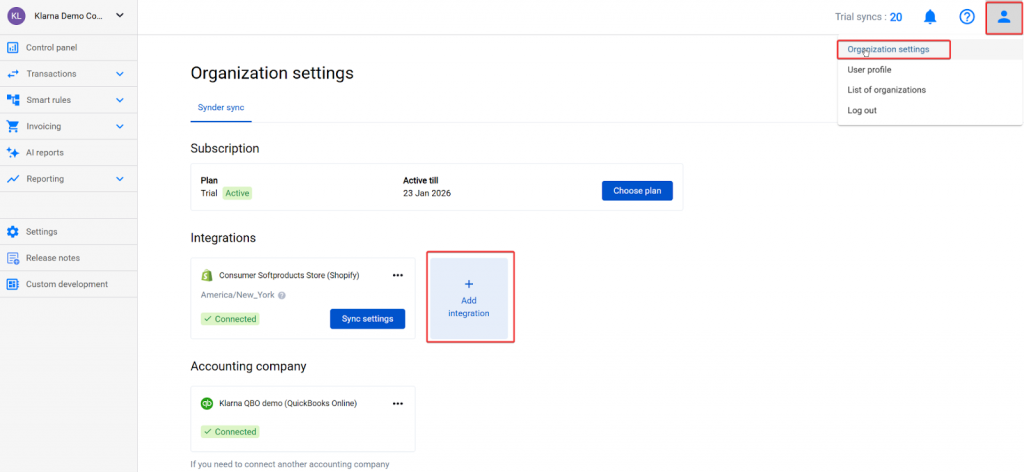Expand the Smart rules sidebar section
Screen dimensions: 1024x472
[x=120, y=100]
